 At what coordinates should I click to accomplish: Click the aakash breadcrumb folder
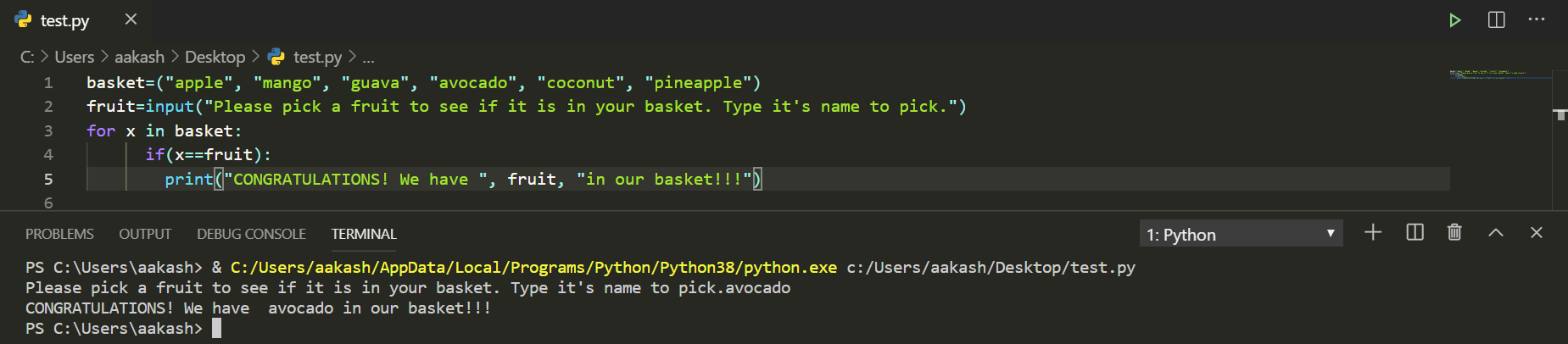139,57
